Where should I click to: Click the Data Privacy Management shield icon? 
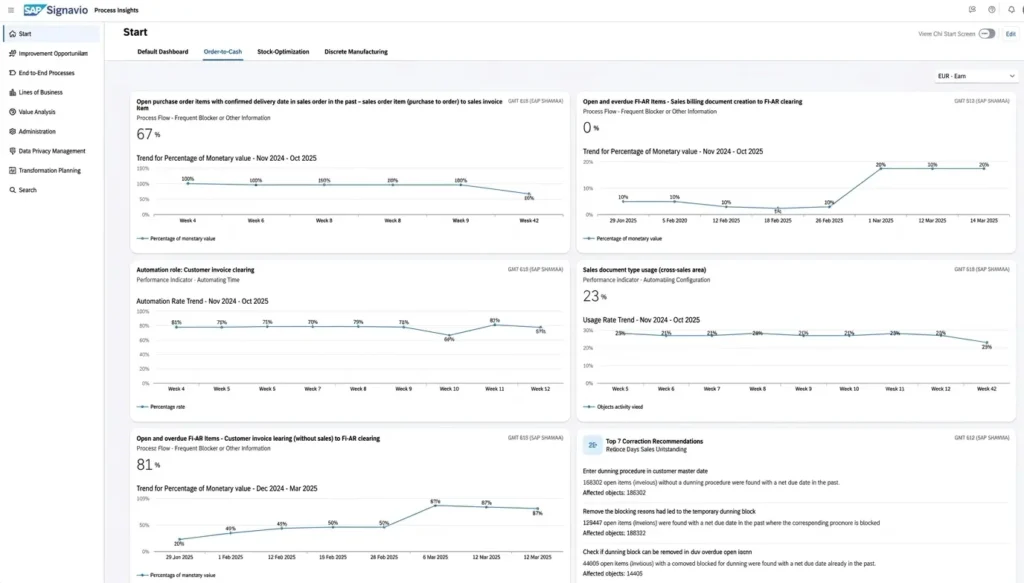pyautogui.click(x=12, y=151)
